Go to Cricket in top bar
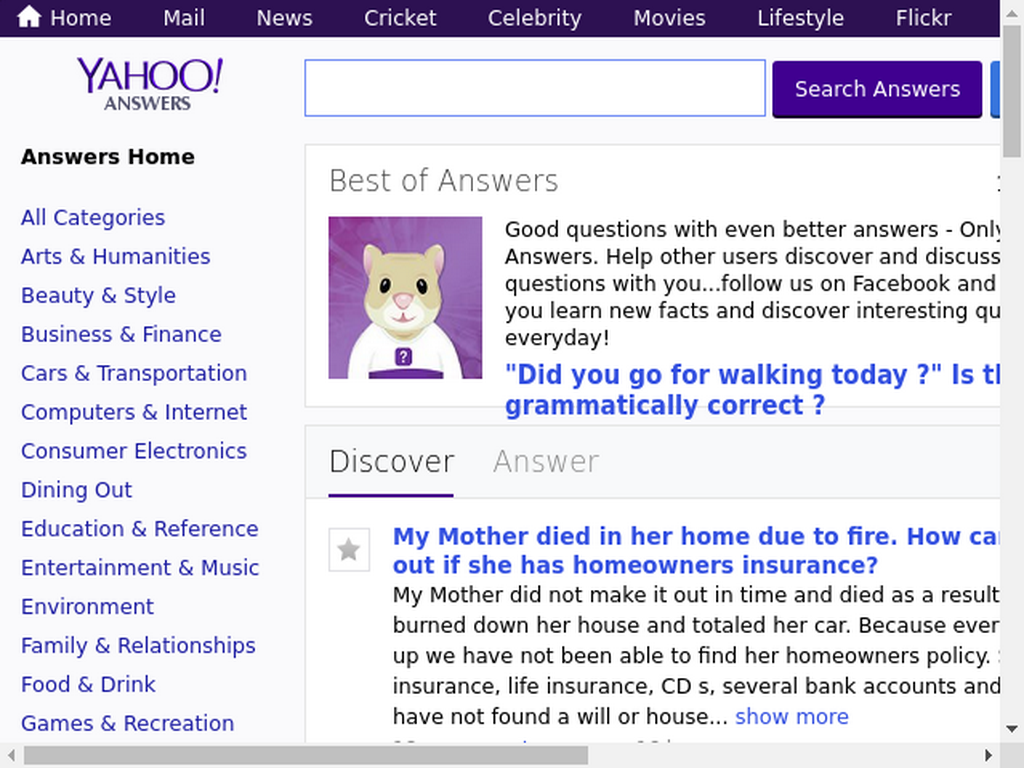The height and width of the screenshot is (768, 1024). 400,18
